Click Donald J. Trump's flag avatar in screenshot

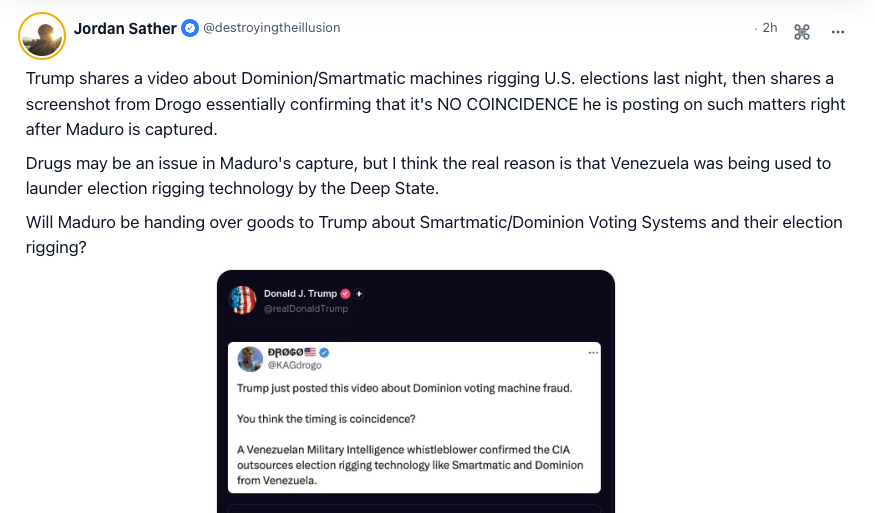[243, 300]
